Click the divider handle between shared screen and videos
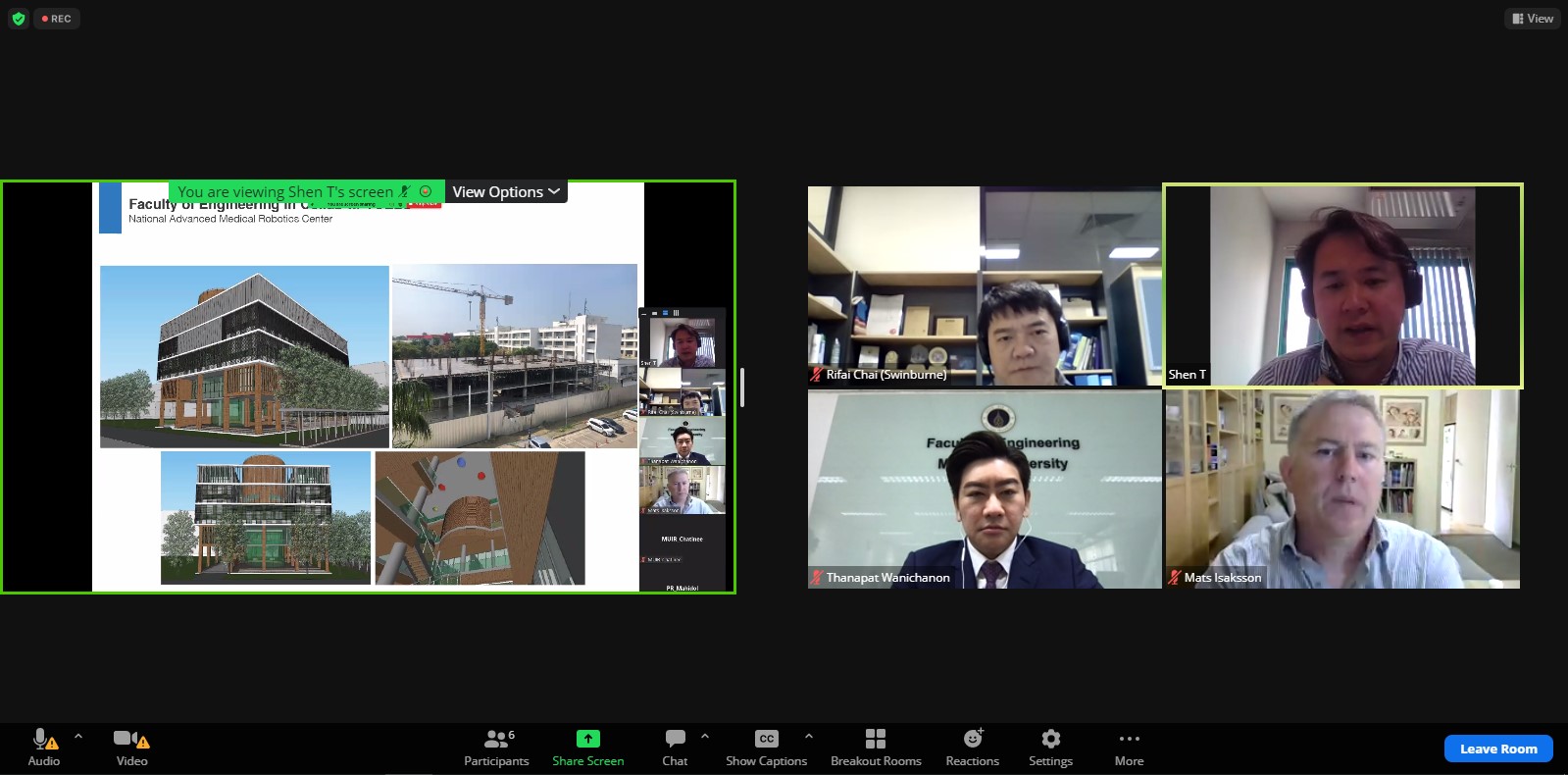The width and height of the screenshot is (1568, 775). point(742,387)
